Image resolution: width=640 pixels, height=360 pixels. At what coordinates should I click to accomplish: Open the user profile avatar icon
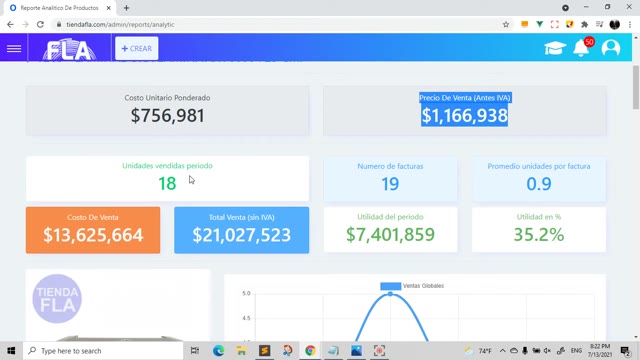pos(611,48)
